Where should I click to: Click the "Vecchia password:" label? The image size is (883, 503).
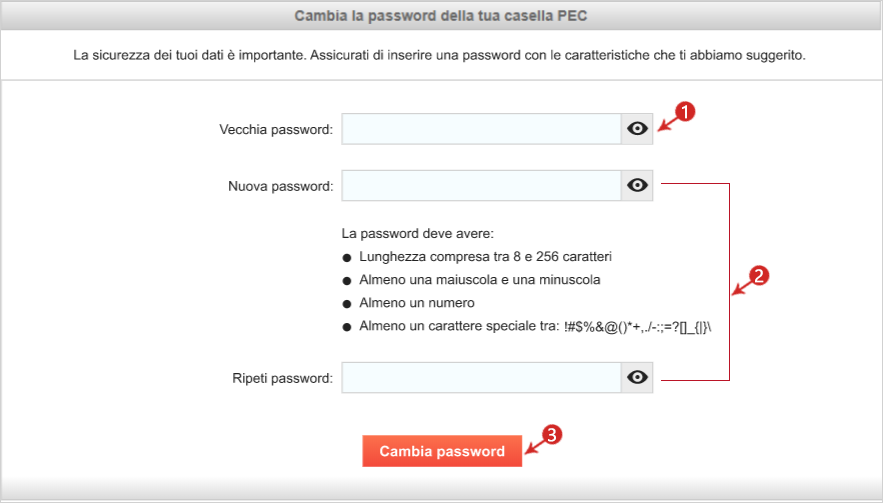click(276, 130)
